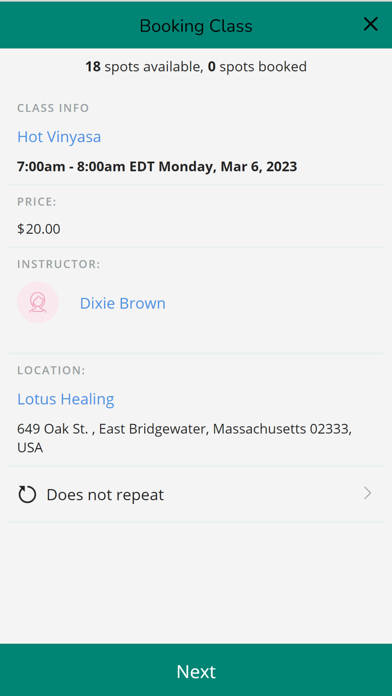Open the Lotus Healing location link
Image resolution: width=392 pixels, height=696 pixels.
coord(66,399)
